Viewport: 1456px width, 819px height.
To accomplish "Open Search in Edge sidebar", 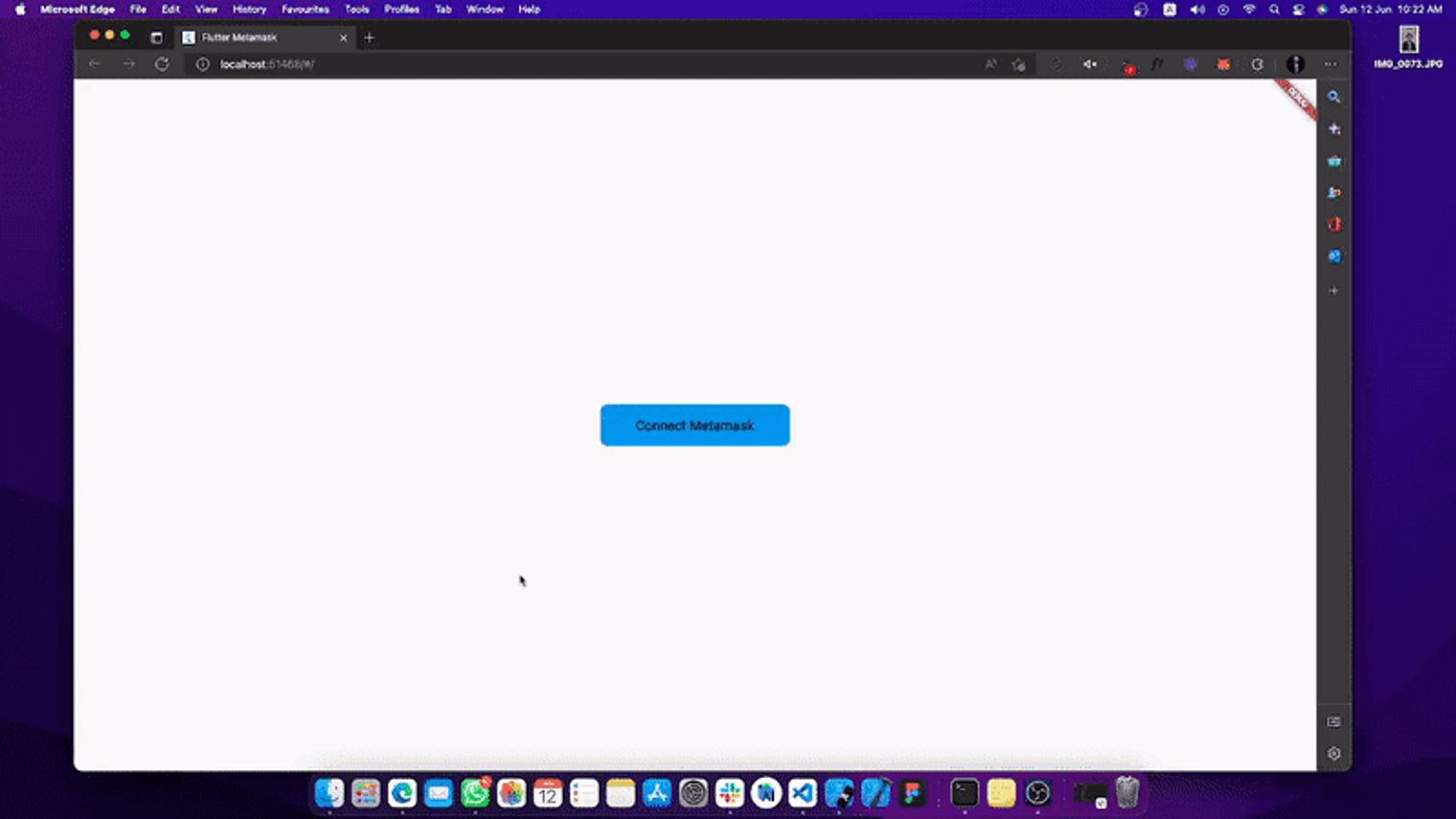I will (x=1333, y=97).
